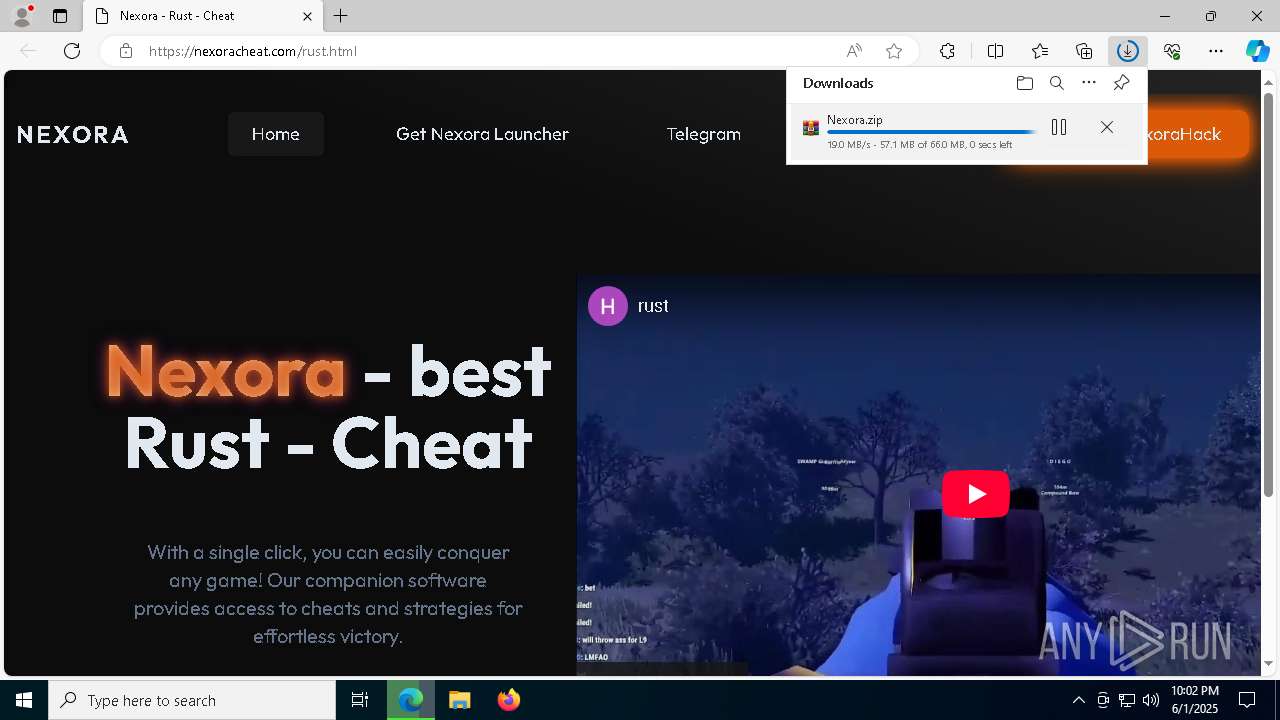Image resolution: width=1280 pixels, height=720 pixels.
Task: Open the Telegram nav link
Action: [704, 134]
